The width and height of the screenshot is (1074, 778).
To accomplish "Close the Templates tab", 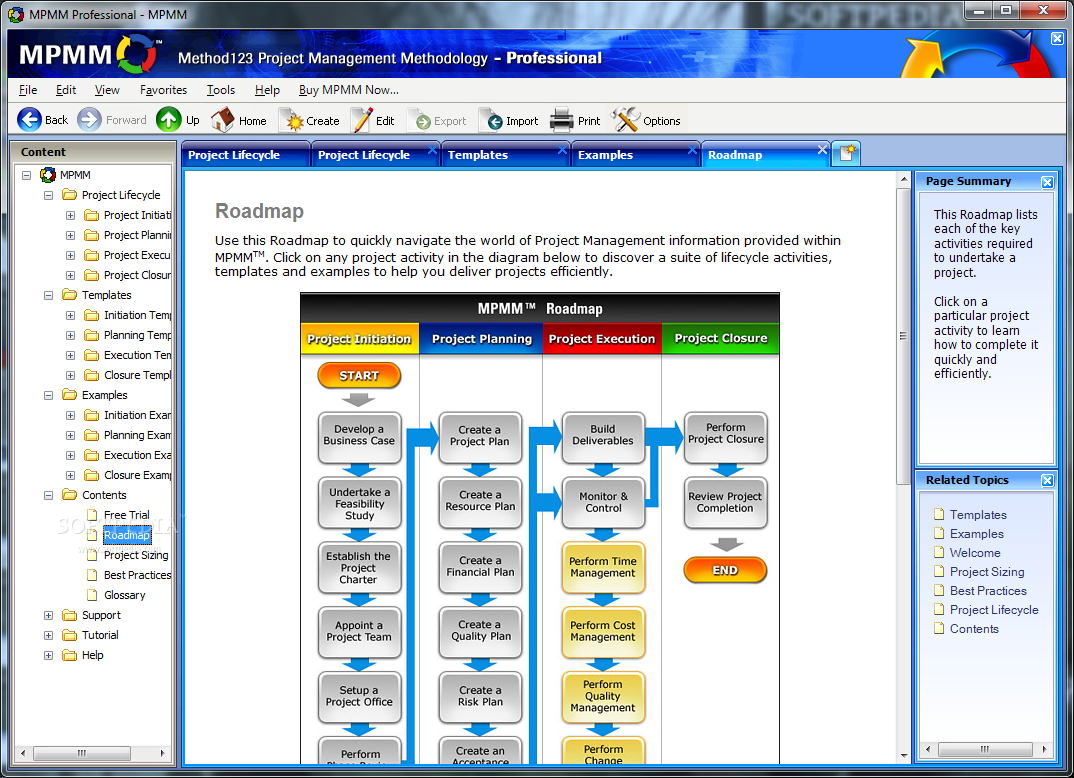I will click(x=562, y=149).
